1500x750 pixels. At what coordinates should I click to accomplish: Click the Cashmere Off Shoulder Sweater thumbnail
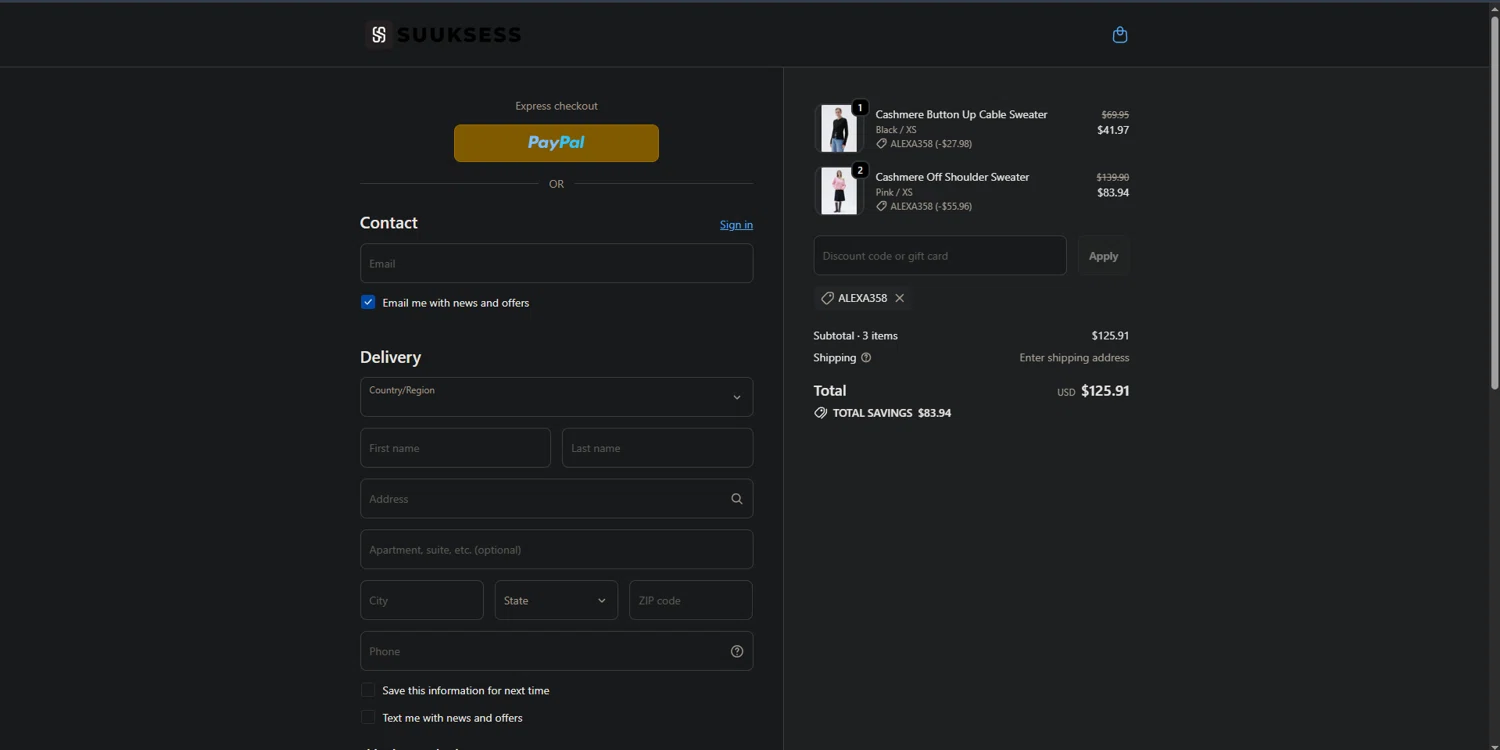(x=839, y=191)
